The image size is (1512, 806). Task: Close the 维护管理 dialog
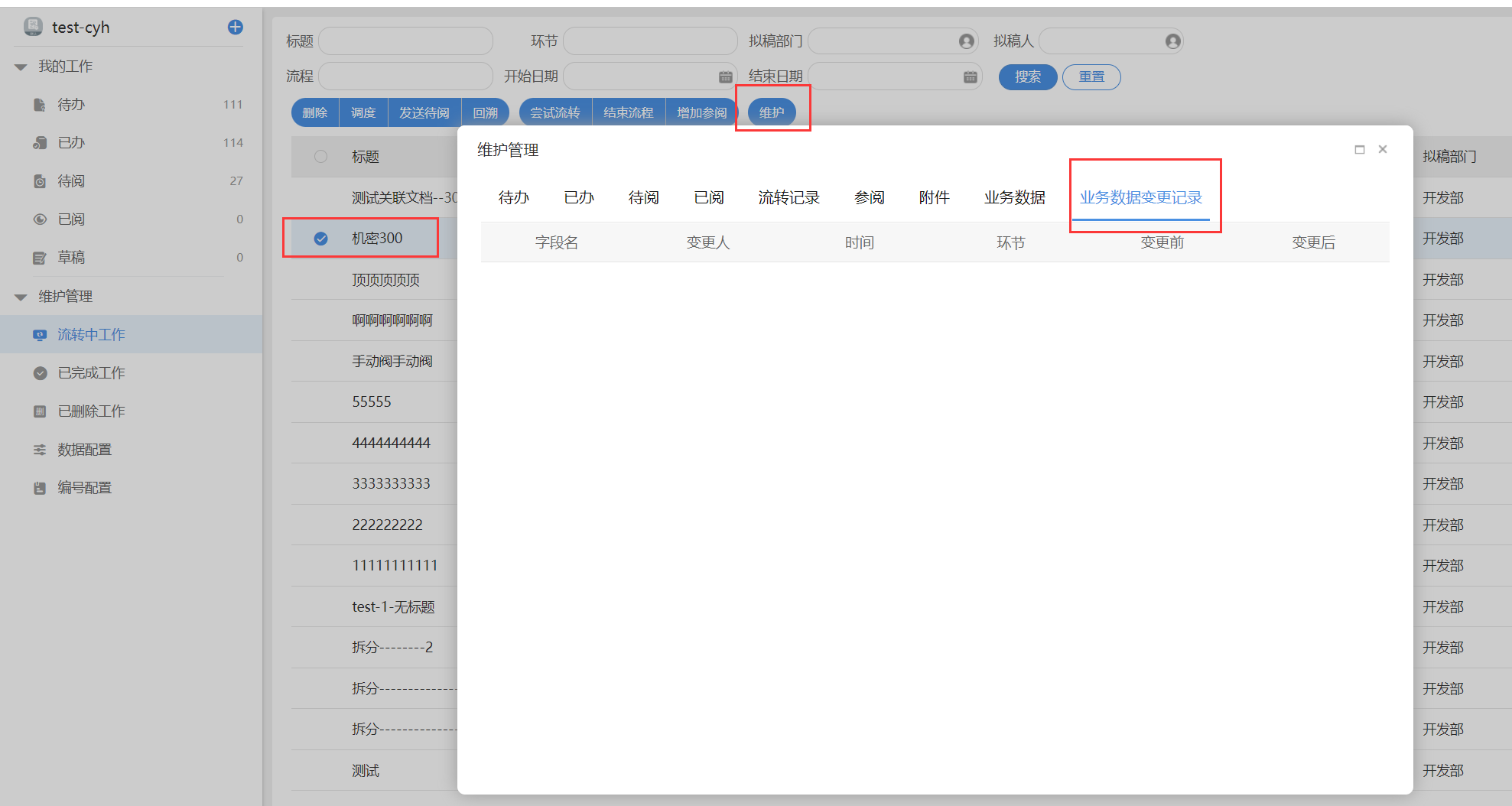[1383, 150]
